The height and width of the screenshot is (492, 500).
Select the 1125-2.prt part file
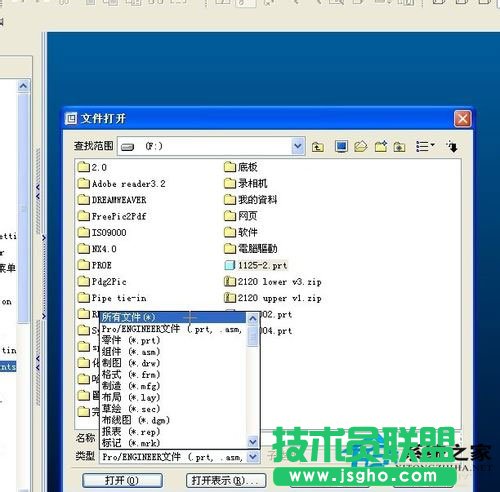[x=256, y=265]
